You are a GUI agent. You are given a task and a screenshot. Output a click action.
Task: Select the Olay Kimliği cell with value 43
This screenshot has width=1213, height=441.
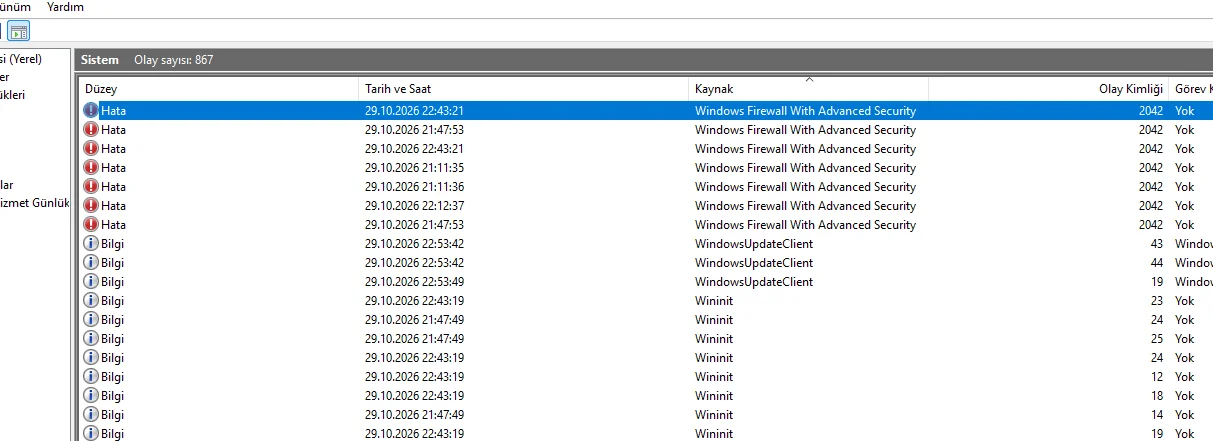pyautogui.click(x=1157, y=244)
